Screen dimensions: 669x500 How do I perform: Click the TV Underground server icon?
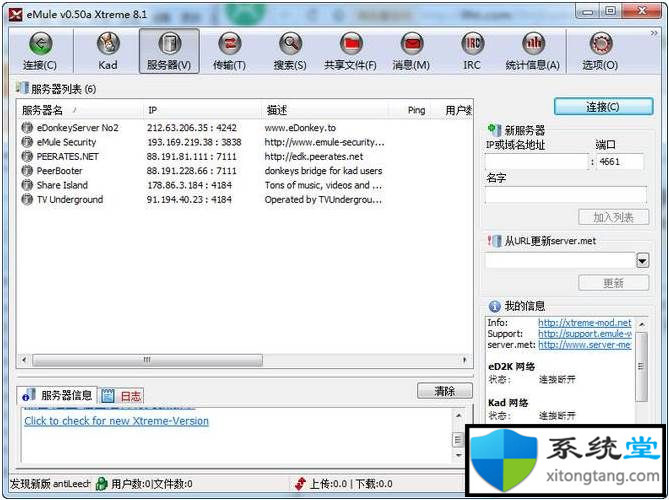(x=27, y=199)
